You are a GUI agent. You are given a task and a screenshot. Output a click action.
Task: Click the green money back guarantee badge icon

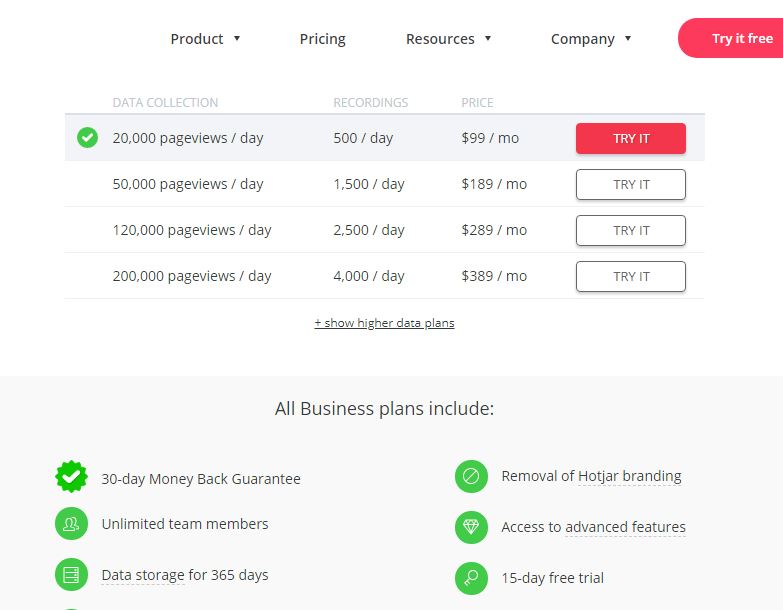coord(71,477)
